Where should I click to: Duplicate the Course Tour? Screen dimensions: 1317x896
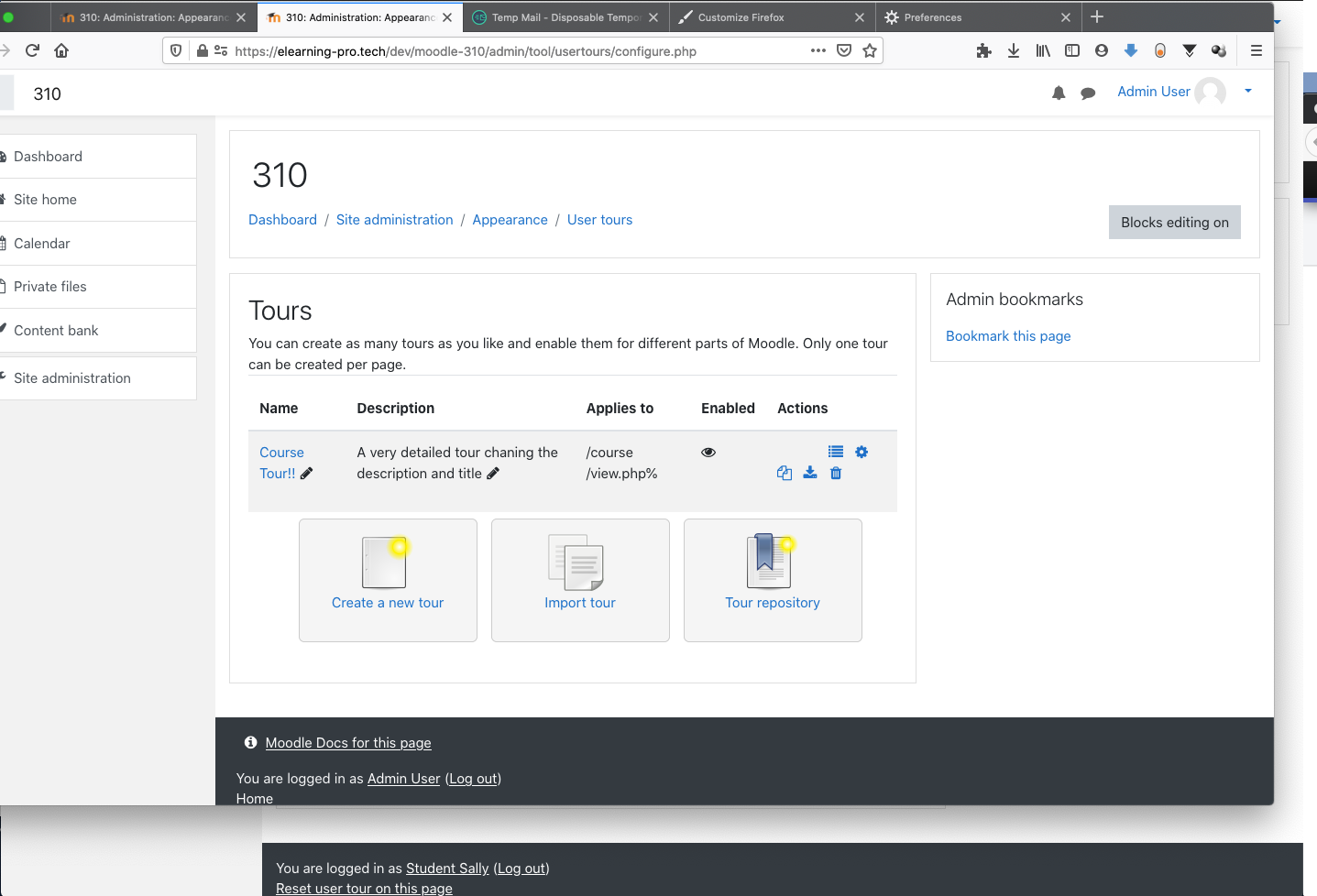[x=785, y=473]
